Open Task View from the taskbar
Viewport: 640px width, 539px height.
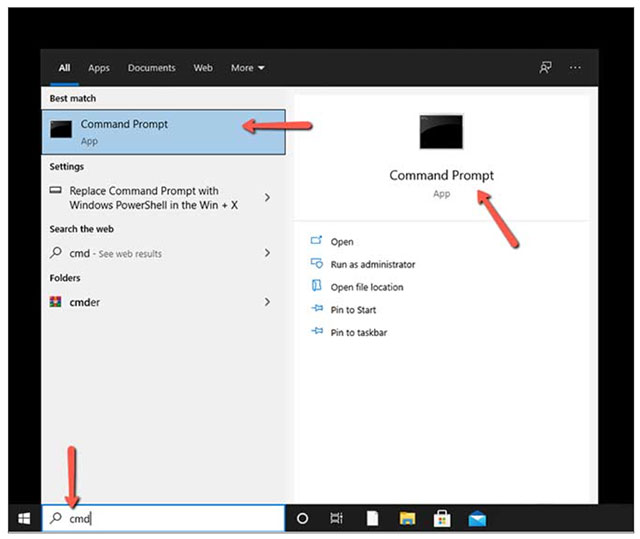click(336, 519)
